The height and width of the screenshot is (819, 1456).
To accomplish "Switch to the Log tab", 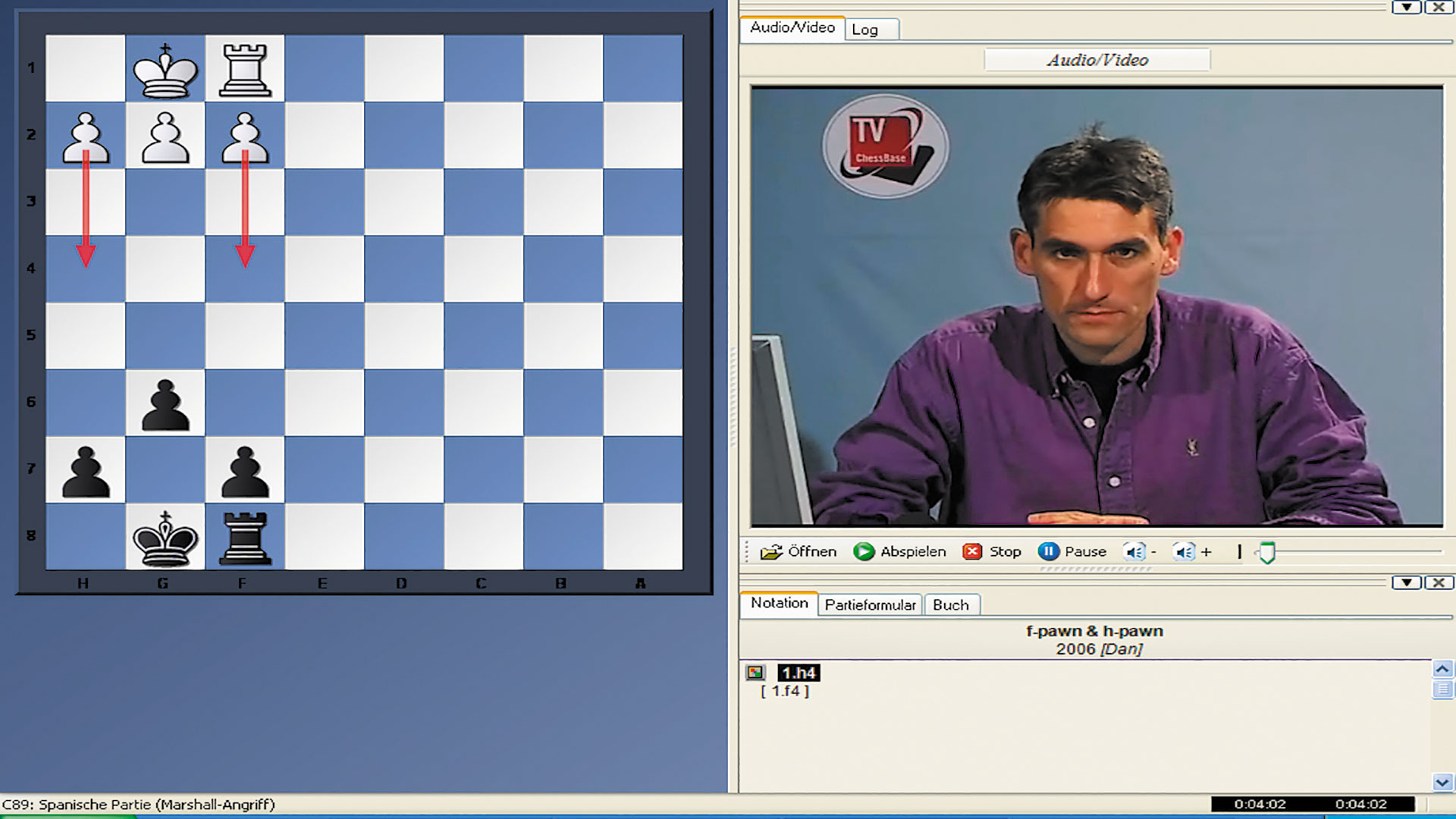I will tap(863, 28).
